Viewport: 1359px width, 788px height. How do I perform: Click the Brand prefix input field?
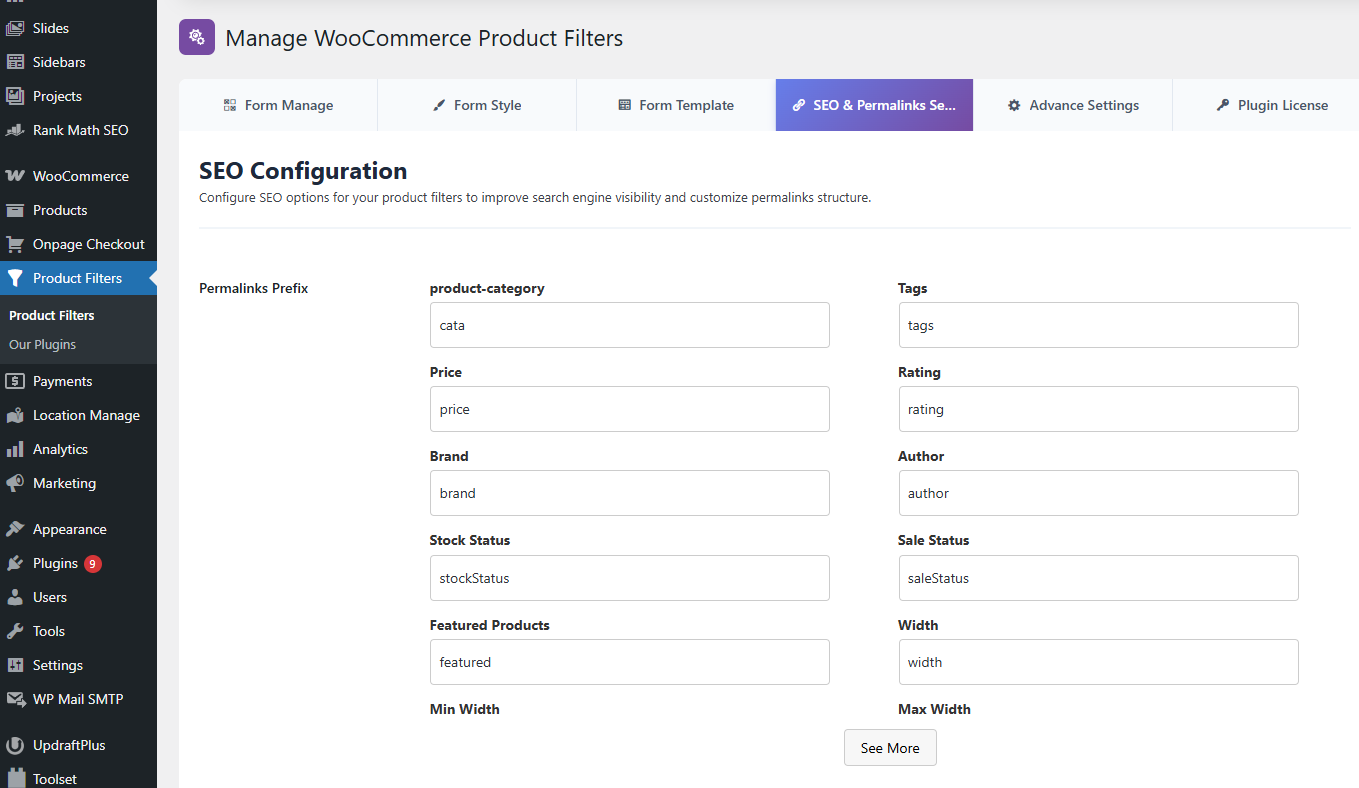[630, 493]
